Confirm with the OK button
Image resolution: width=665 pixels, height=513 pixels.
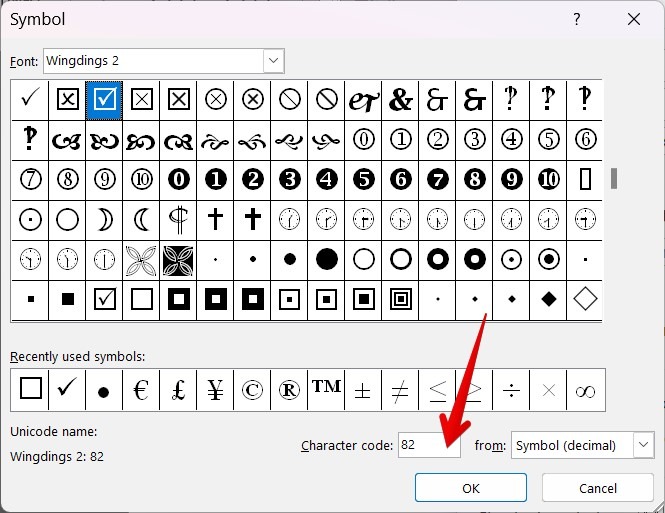tap(471, 488)
